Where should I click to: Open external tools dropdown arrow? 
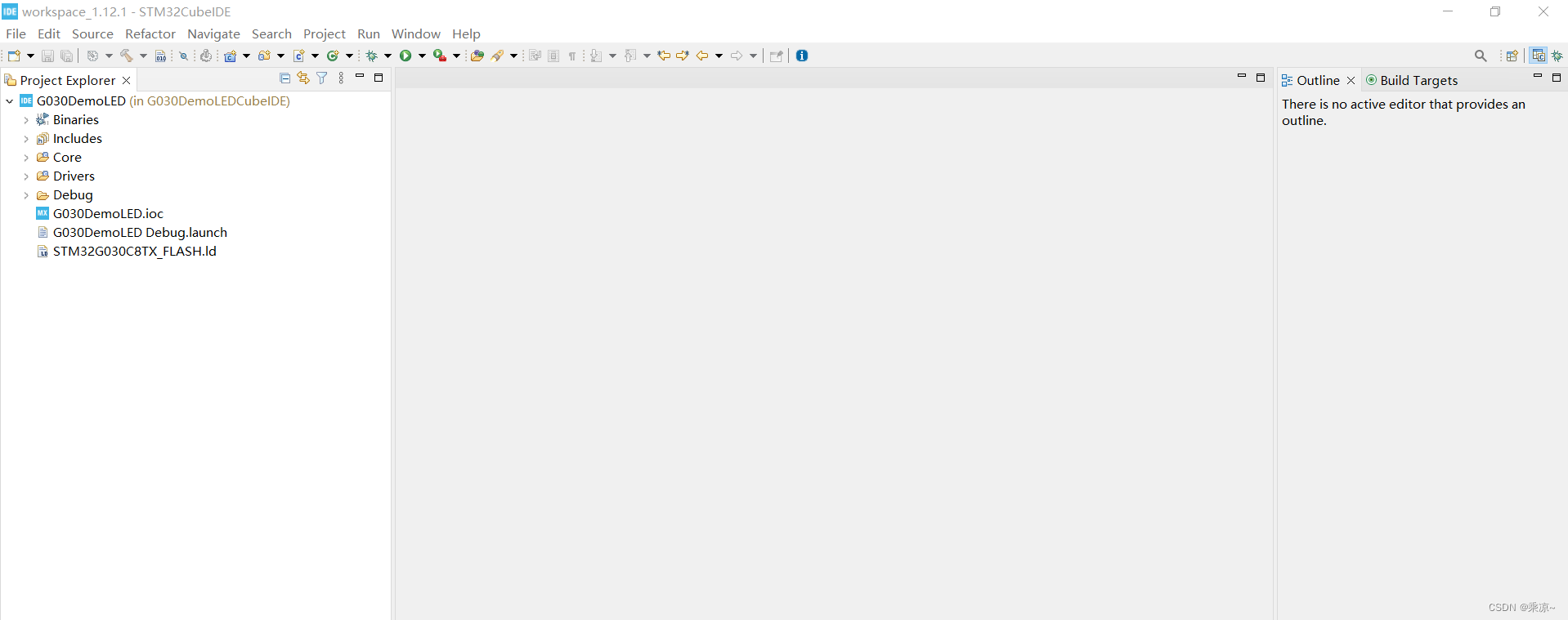[x=457, y=56]
